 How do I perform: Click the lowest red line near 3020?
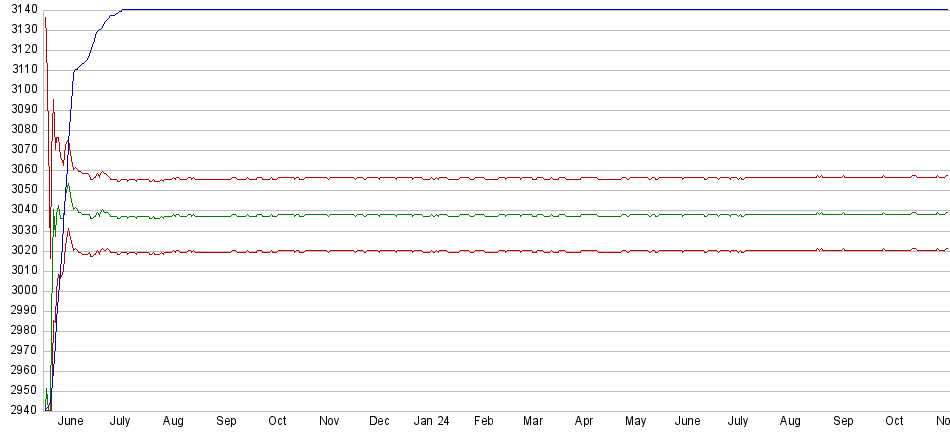tap(500, 251)
